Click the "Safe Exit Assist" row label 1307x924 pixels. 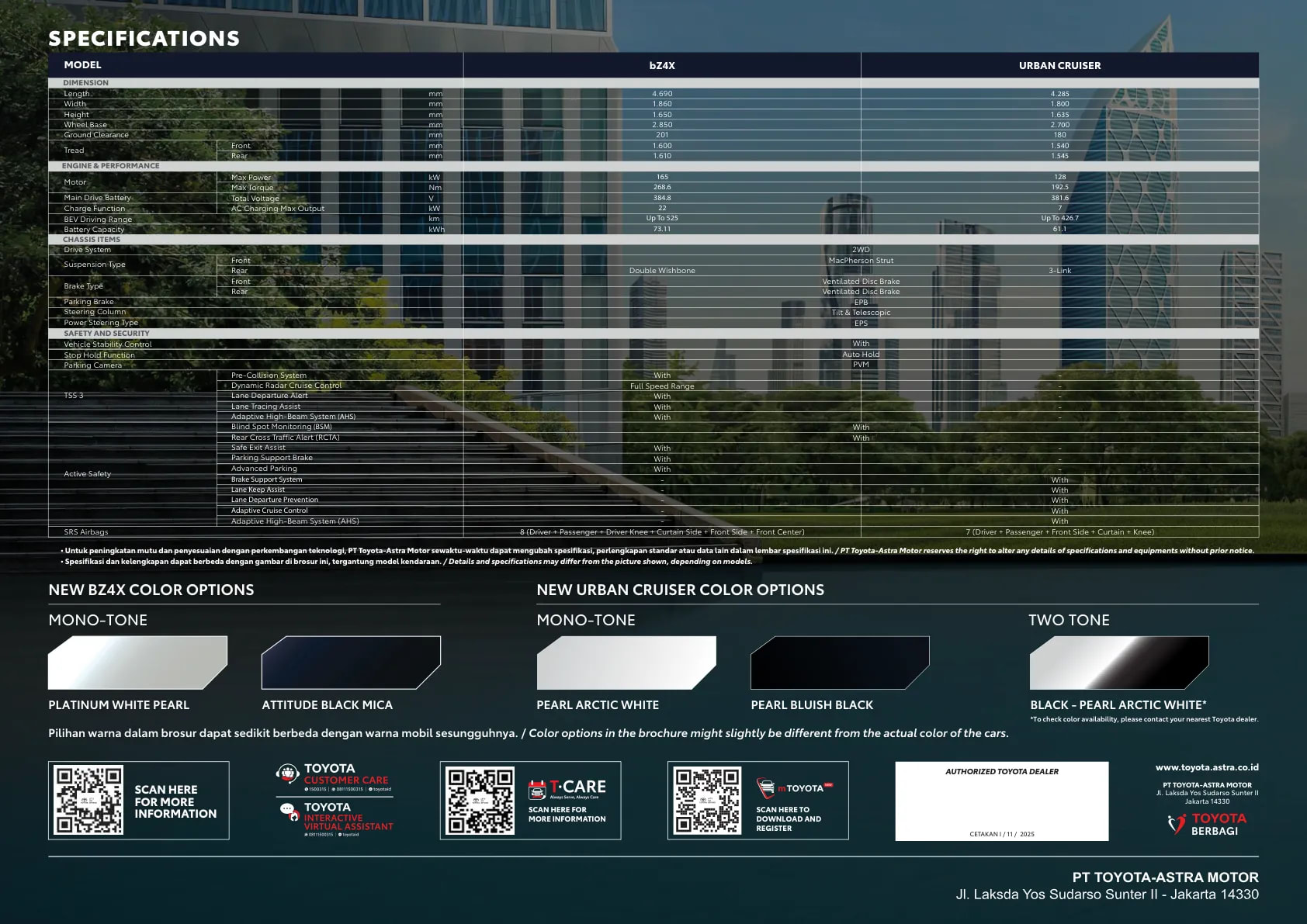pos(258,448)
